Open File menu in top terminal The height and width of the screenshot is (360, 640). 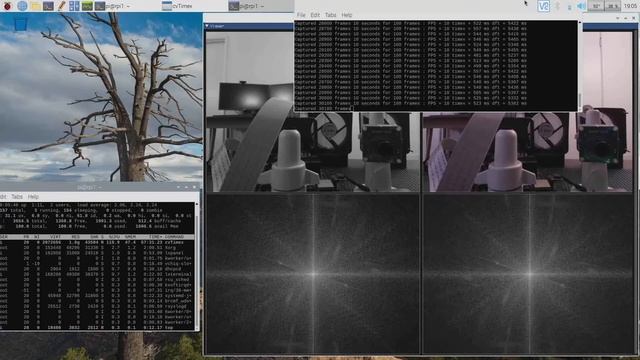(301, 15)
